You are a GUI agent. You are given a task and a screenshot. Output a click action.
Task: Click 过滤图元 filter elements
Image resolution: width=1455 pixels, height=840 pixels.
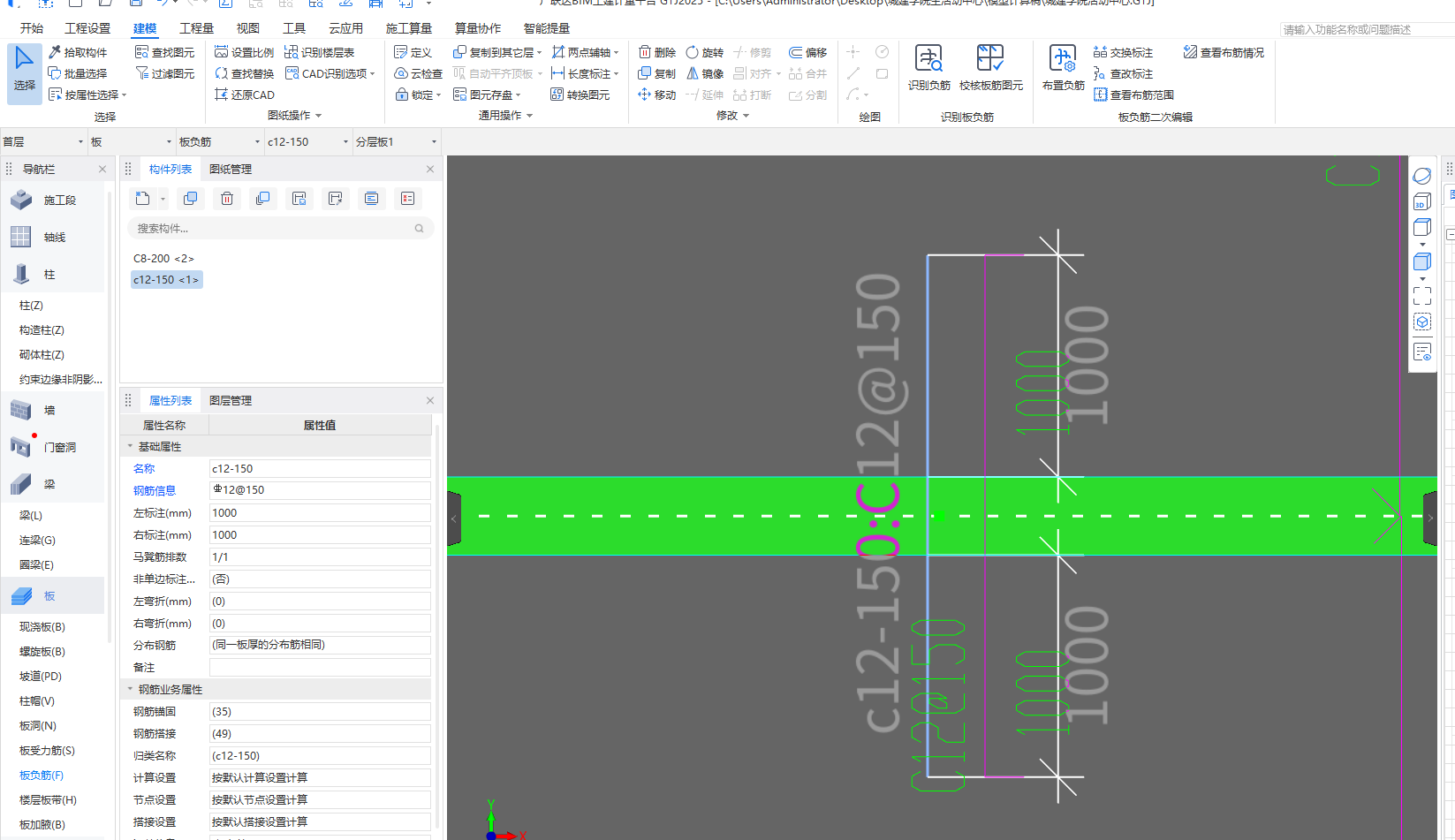(x=165, y=73)
